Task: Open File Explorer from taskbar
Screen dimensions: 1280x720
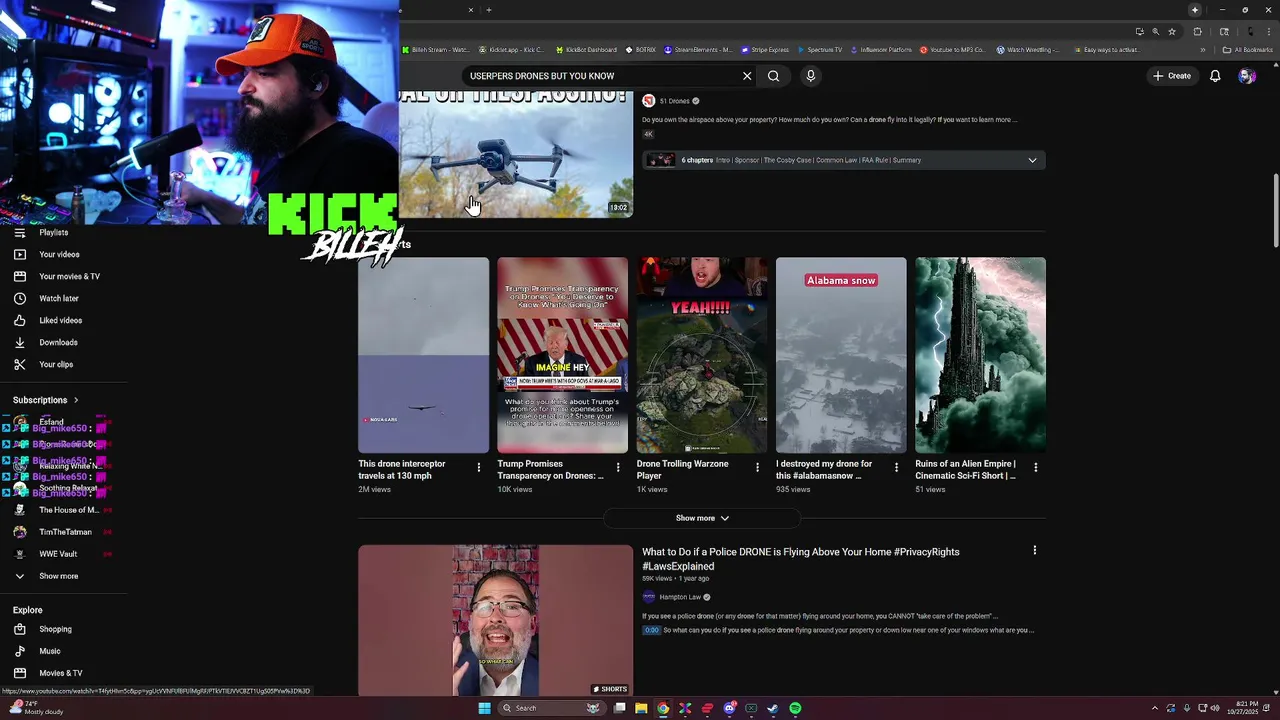Action: point(641,708)
